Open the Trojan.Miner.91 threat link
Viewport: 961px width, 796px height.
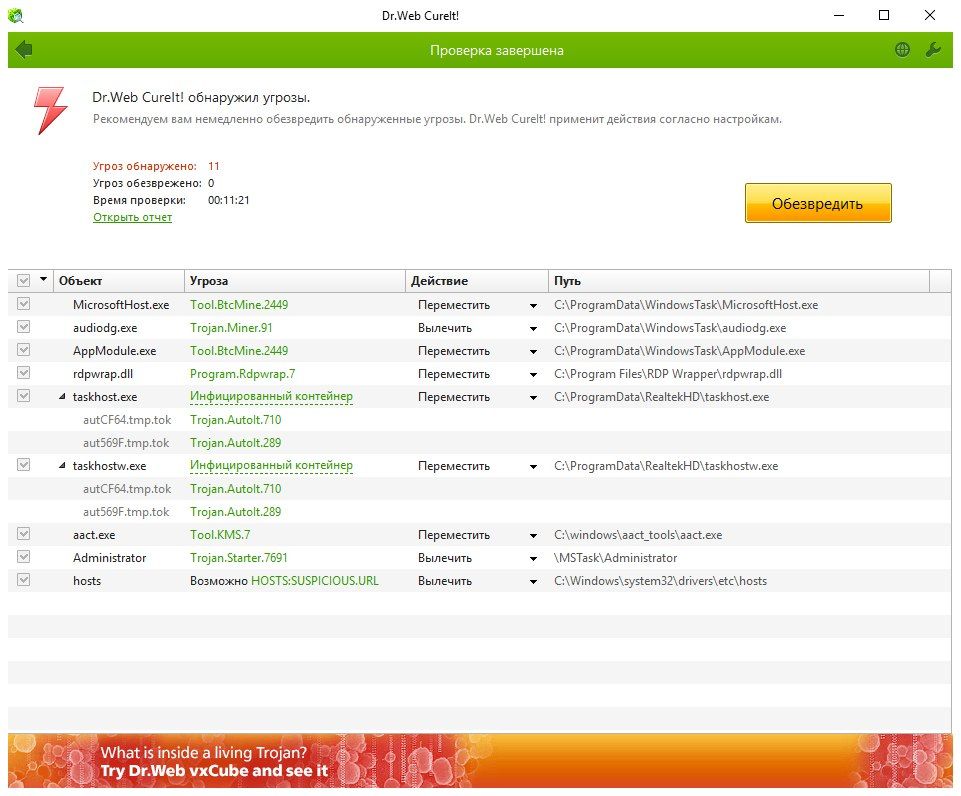point(231,328)
